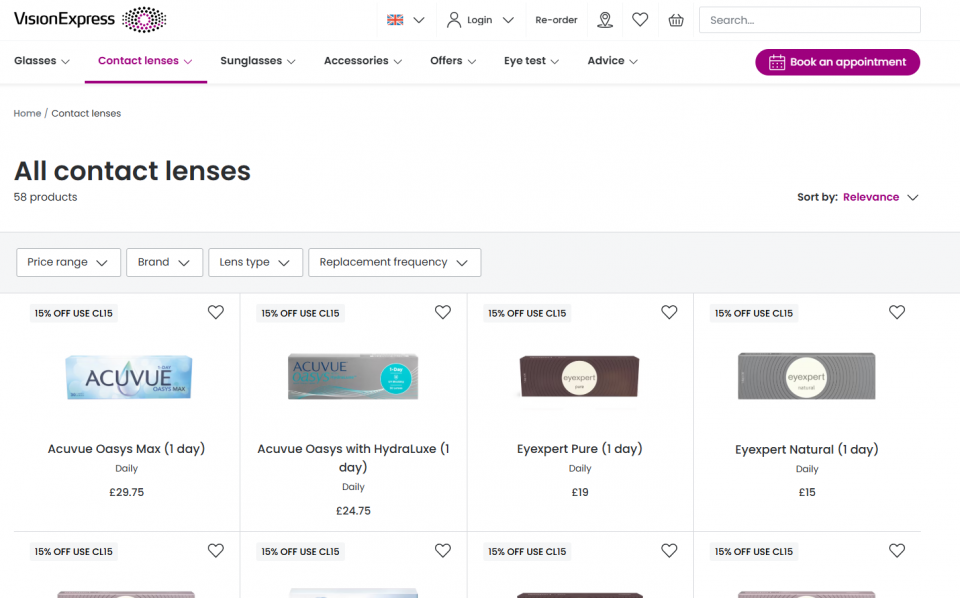Screen dimensions: 960x598
Task: Open the Glasses menu
Action: click(42, 61)
